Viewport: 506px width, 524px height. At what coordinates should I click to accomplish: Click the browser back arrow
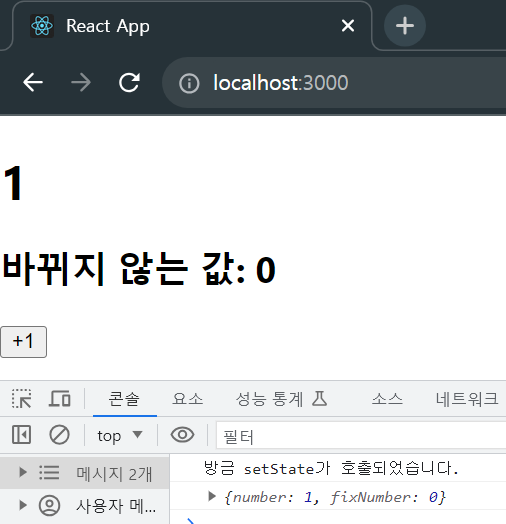tap(33, 83)
